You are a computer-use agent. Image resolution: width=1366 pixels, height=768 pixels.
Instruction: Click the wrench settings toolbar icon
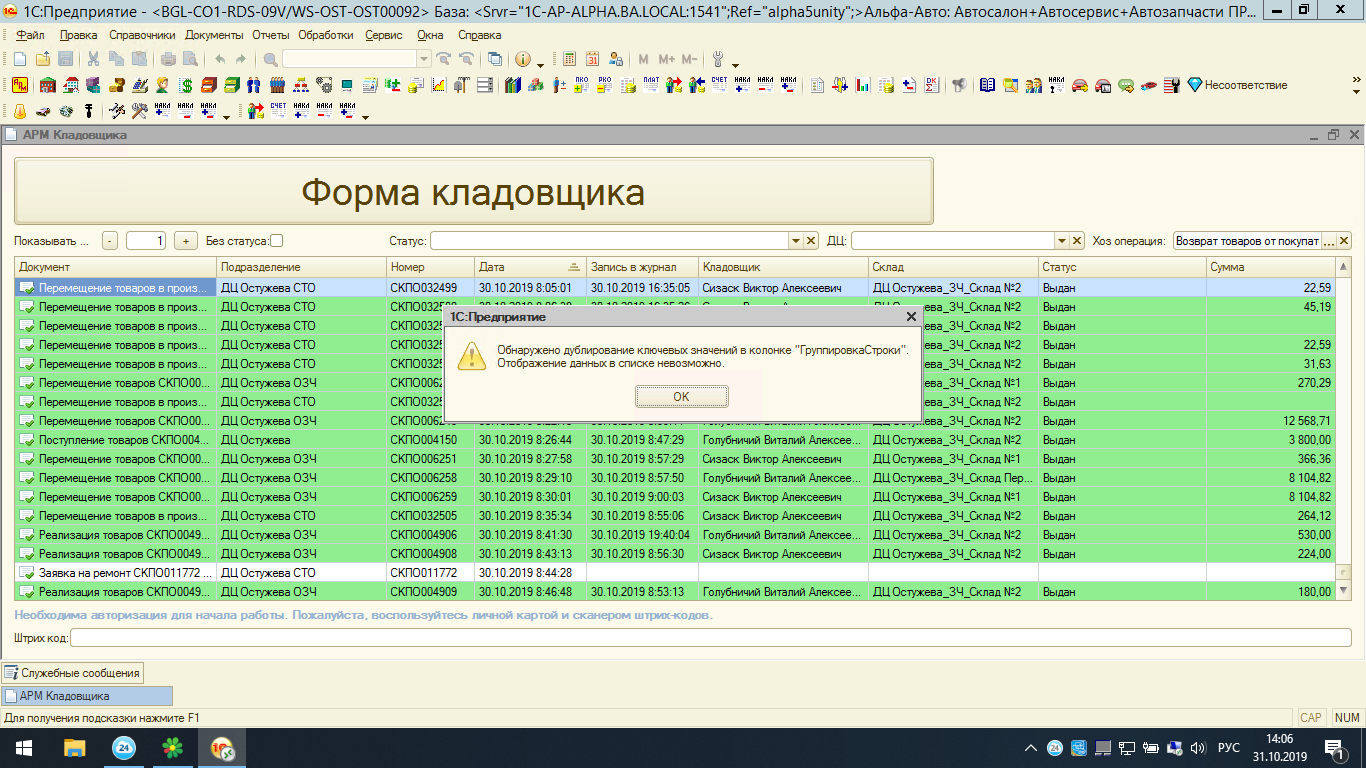tap(717, 60)
